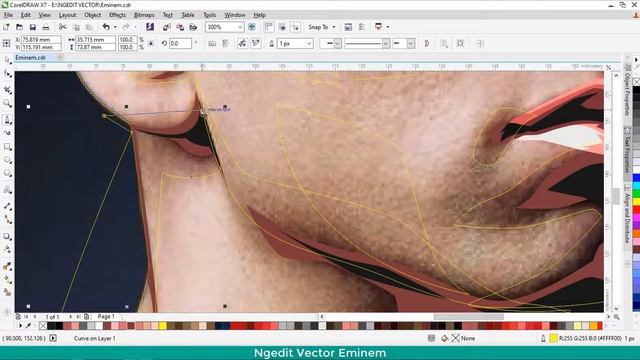Image resolution: width=640 pixels, height=360 pixels.
Task: Select the Zoom magnifier tool
Action: pos(7,104)
